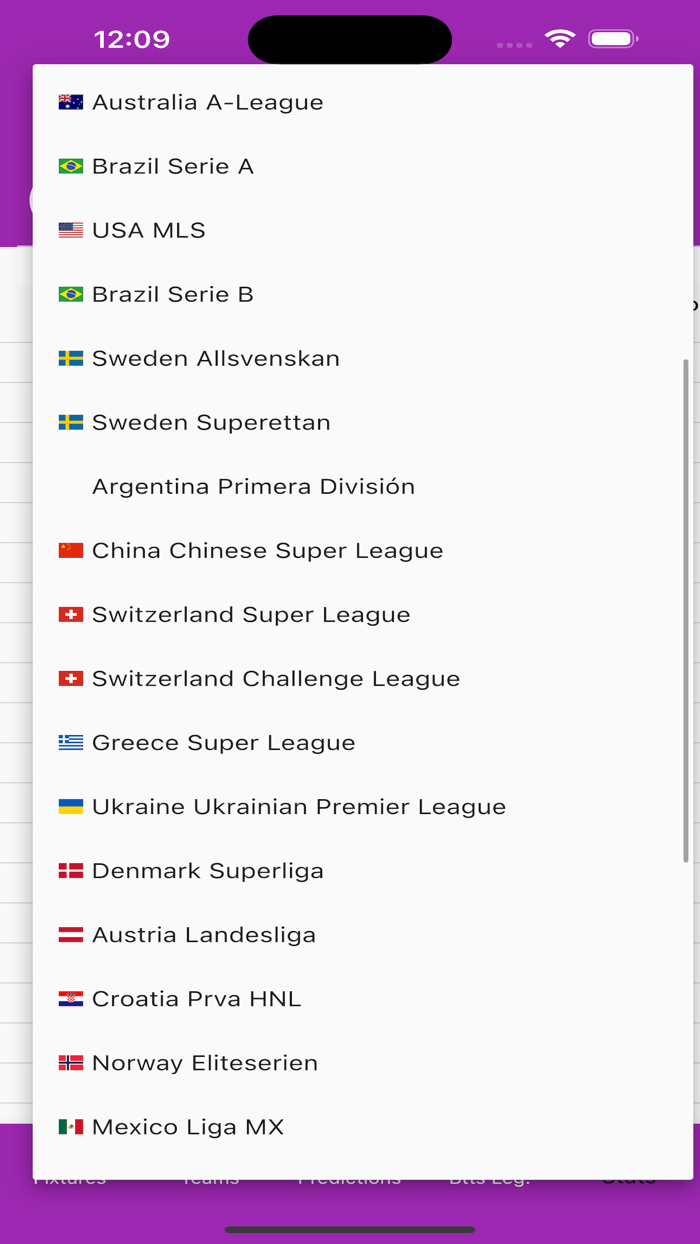Click the Brazil flag next to Serie A
The width and height of the screenshot is (700, 1244).
tap(69, 166)
